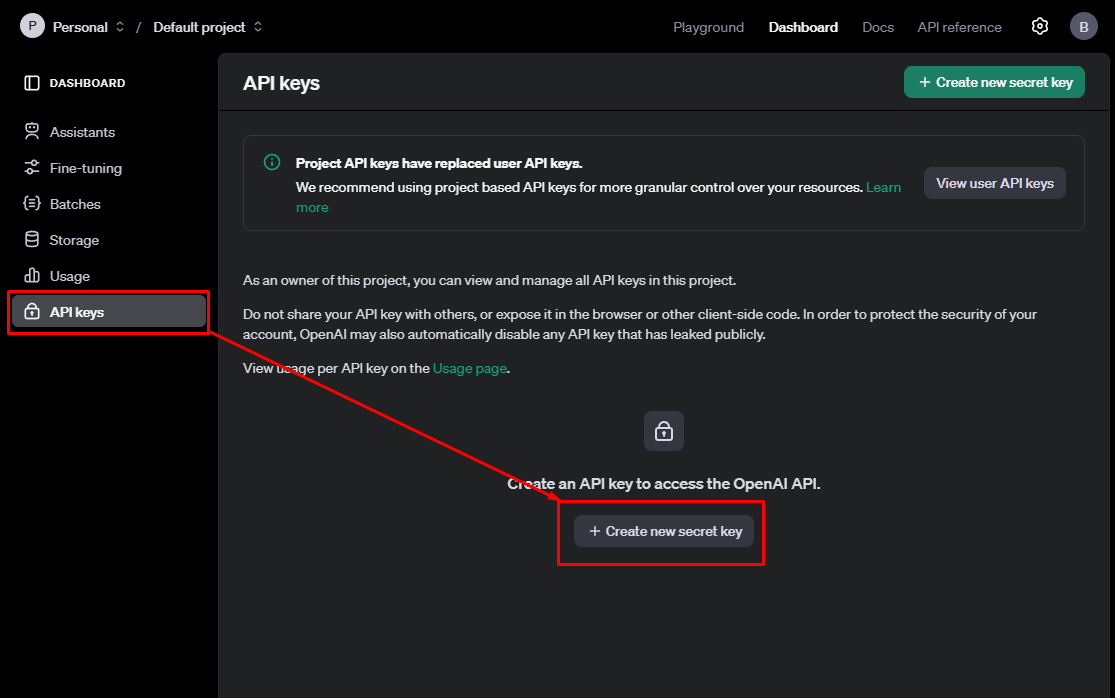Click 'Project API keys have replaced user API keys.'
The image size is (1115, 698).
(x=439, y=163)
